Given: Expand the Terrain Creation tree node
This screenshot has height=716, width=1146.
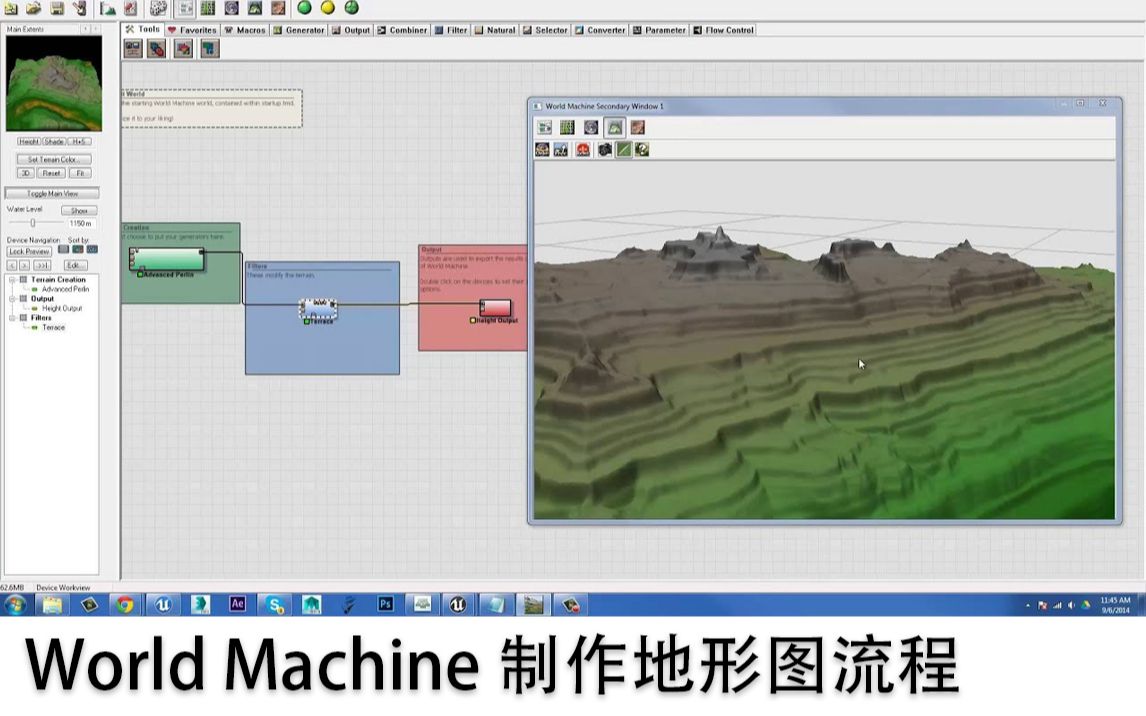Looking at the screenshot, I should pyautogui.click(x=10, y=279).
